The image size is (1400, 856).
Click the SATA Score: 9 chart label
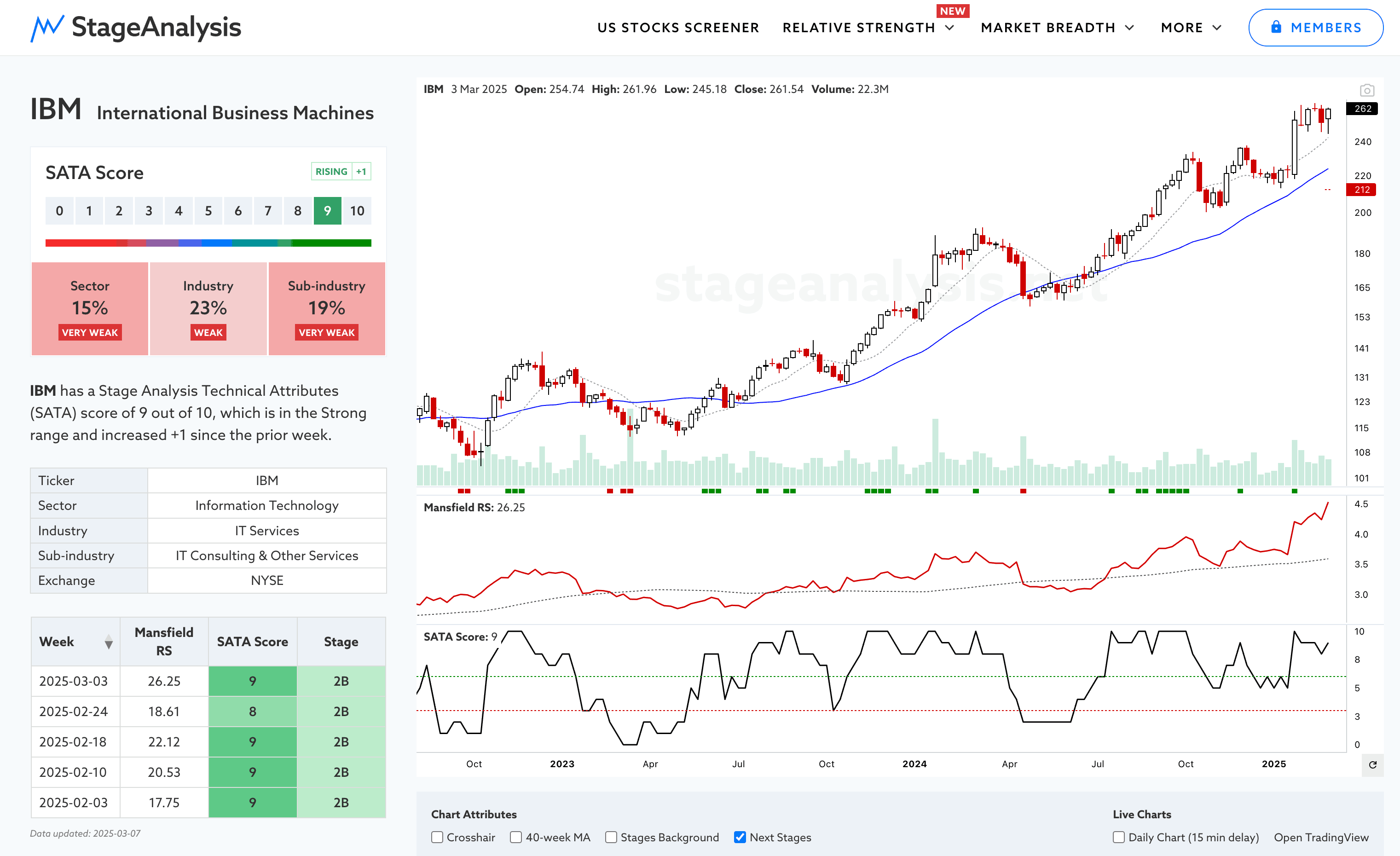[x=460, y=637]
